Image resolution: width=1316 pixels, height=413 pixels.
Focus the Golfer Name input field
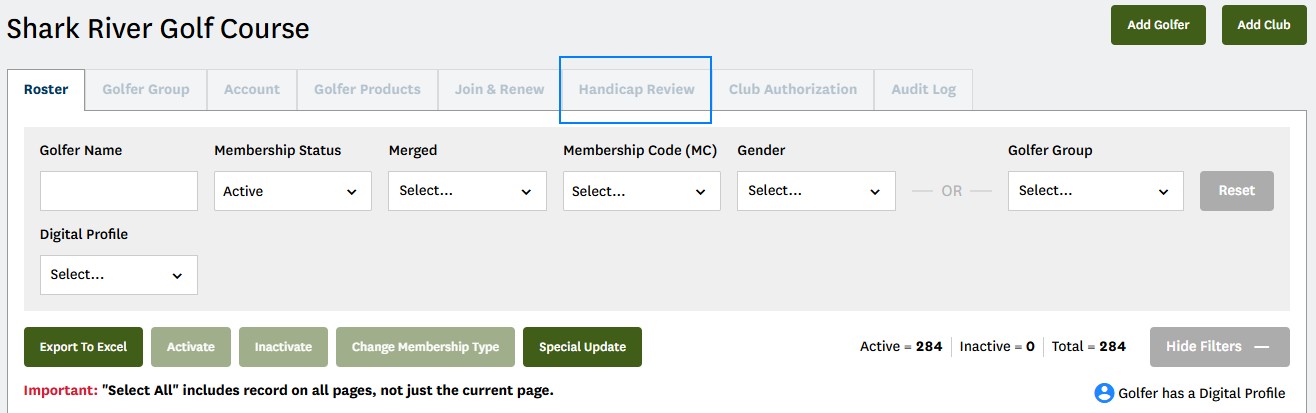[119, 191]
